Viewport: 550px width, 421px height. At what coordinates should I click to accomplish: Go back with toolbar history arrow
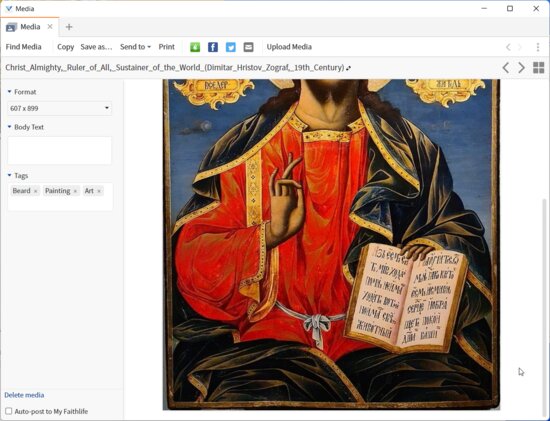click(x=508, y=47)
